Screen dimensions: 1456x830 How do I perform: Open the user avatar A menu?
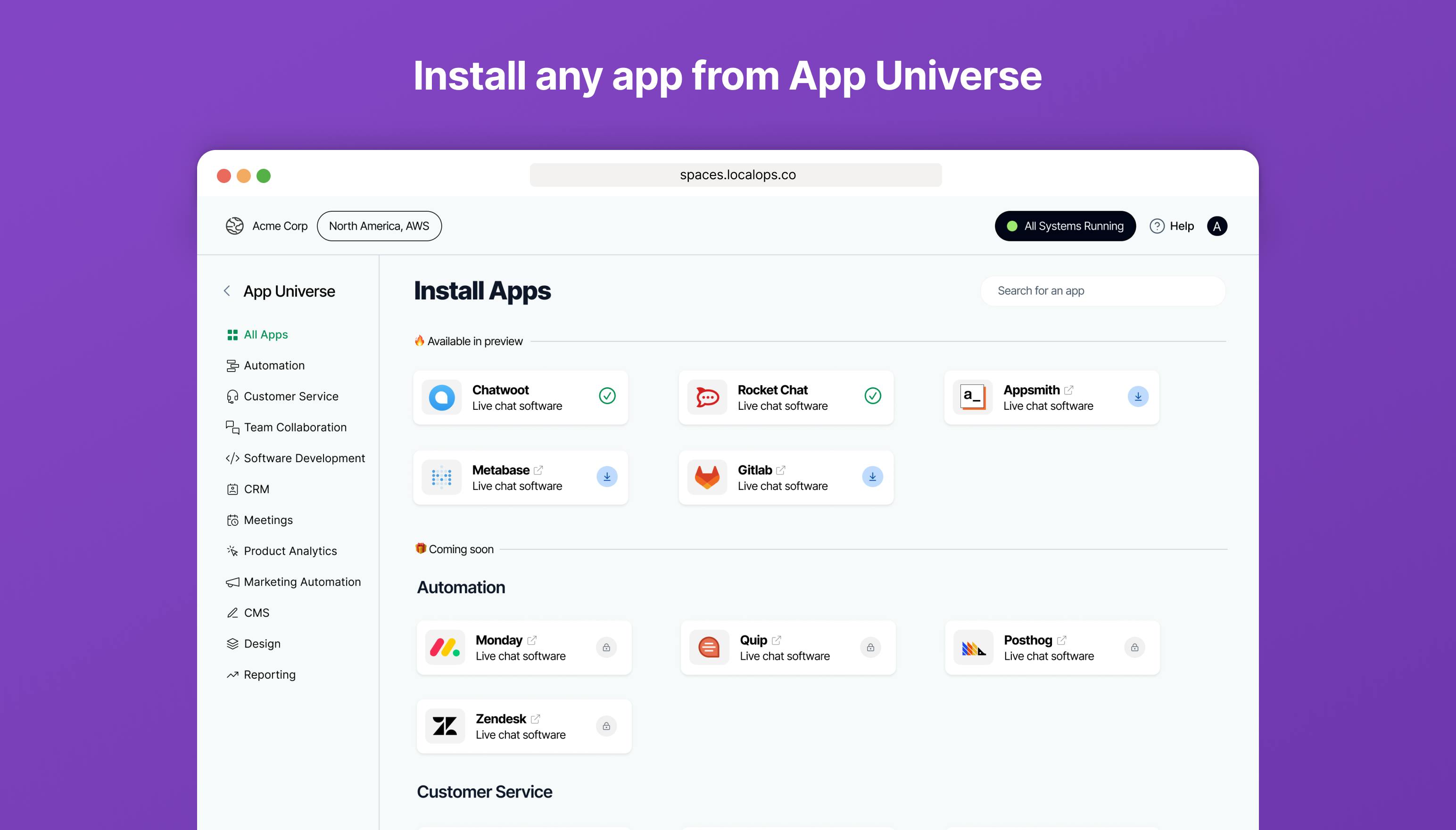tap(1216, 226)
